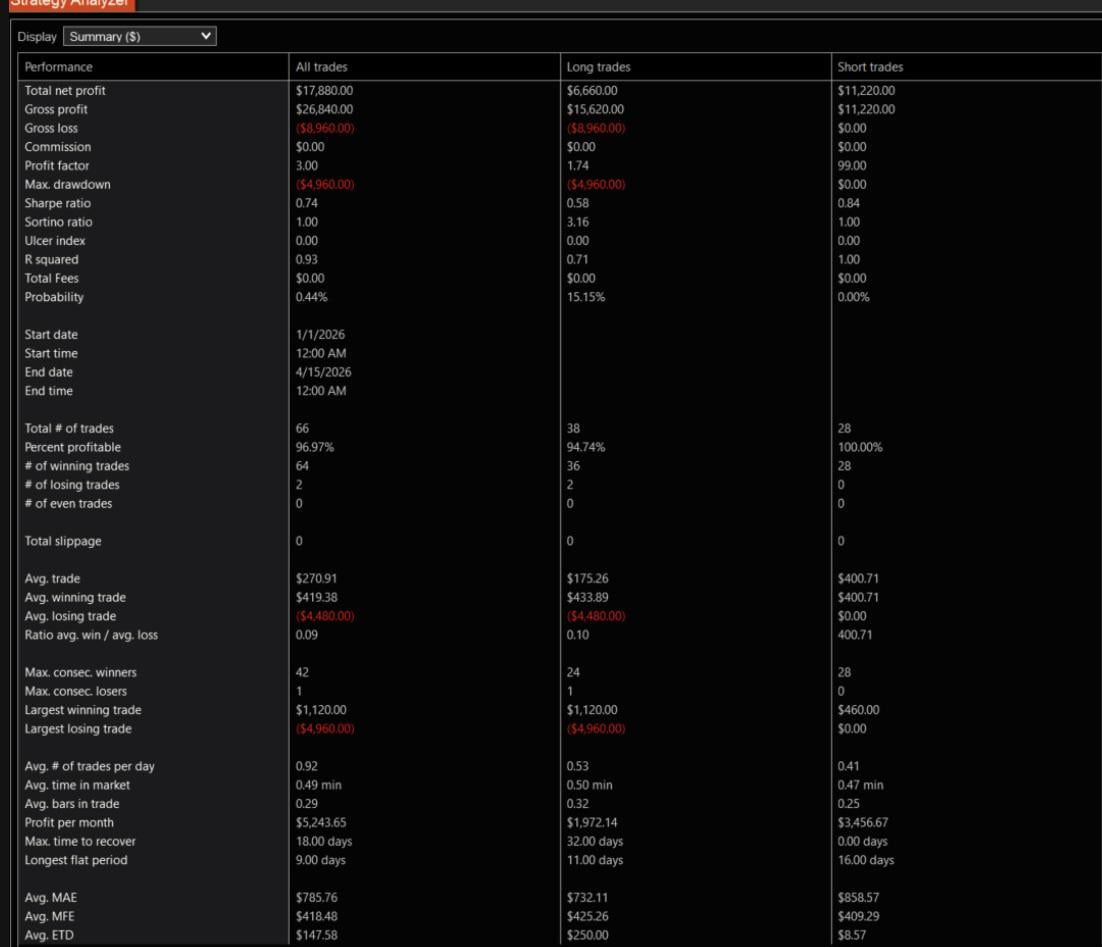This screenshot has width=1102, height=947.
Task: Select the Strategy Analyzer tab
Action: 66,4
